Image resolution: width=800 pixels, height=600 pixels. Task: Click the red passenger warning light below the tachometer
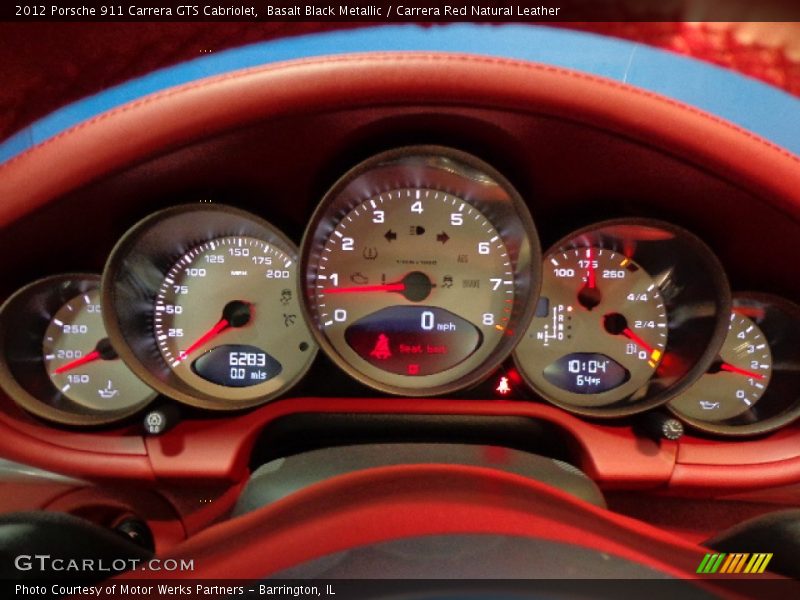(x=503, y=385)
